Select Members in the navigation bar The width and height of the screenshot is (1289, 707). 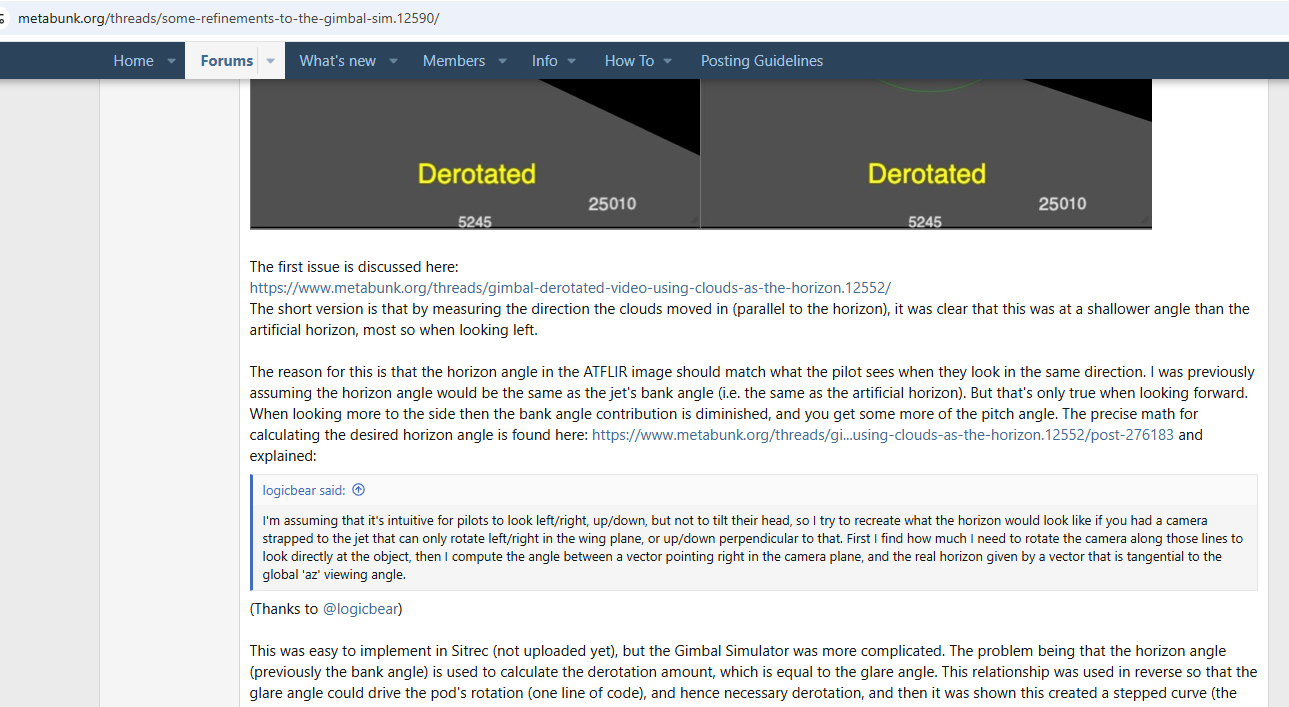click(x=453, y=61)
